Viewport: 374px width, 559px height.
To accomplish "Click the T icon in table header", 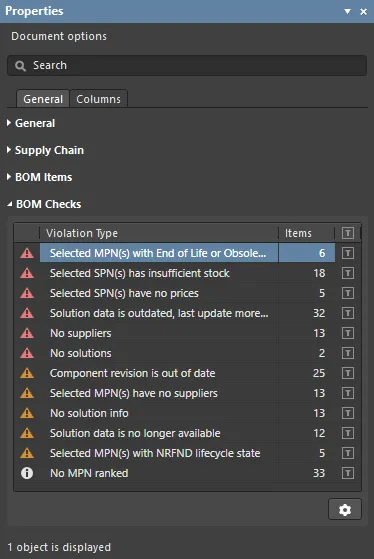I will tap(348, 233).
